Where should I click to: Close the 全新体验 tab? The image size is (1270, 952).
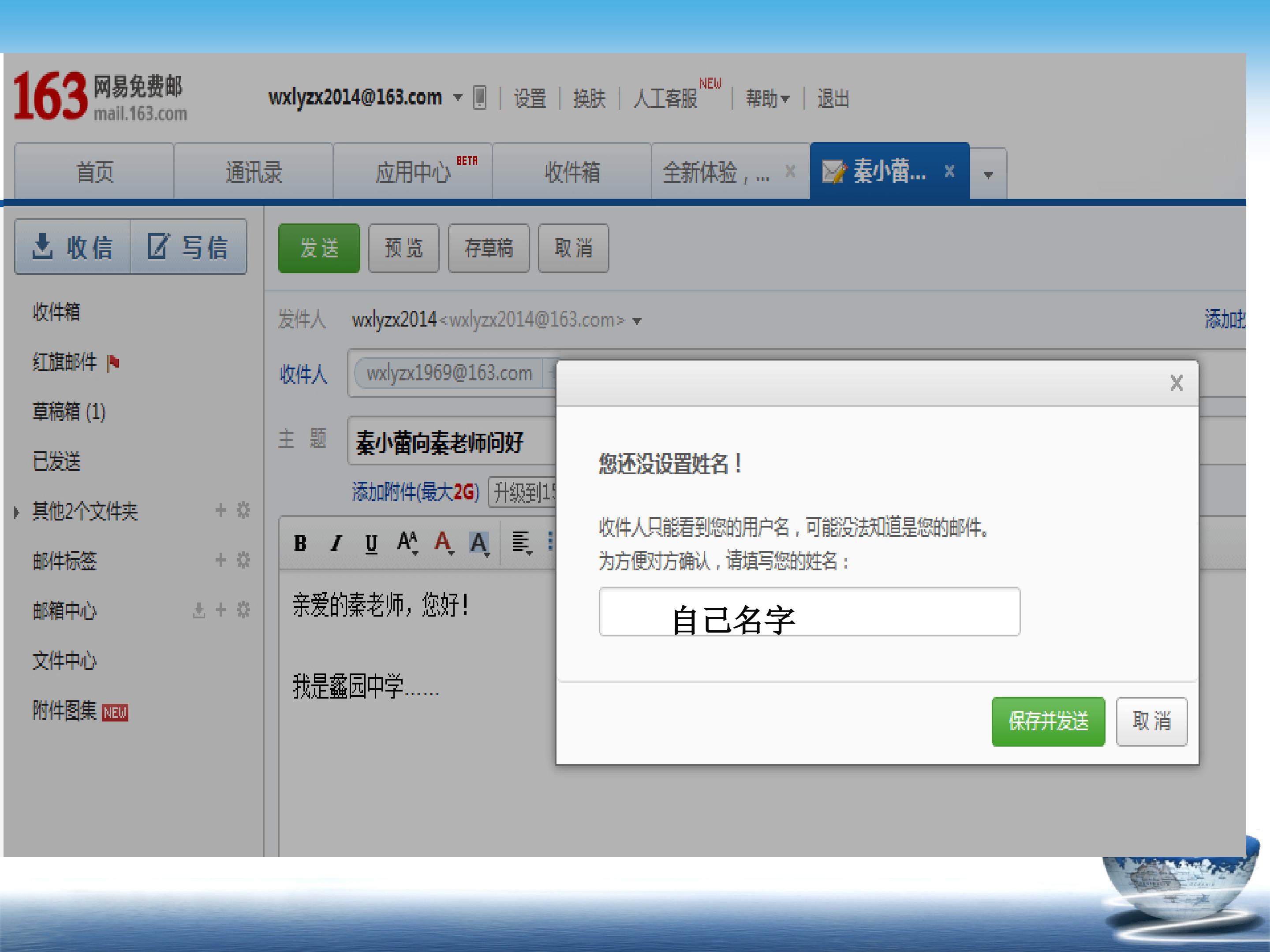[x=791, y=171]
